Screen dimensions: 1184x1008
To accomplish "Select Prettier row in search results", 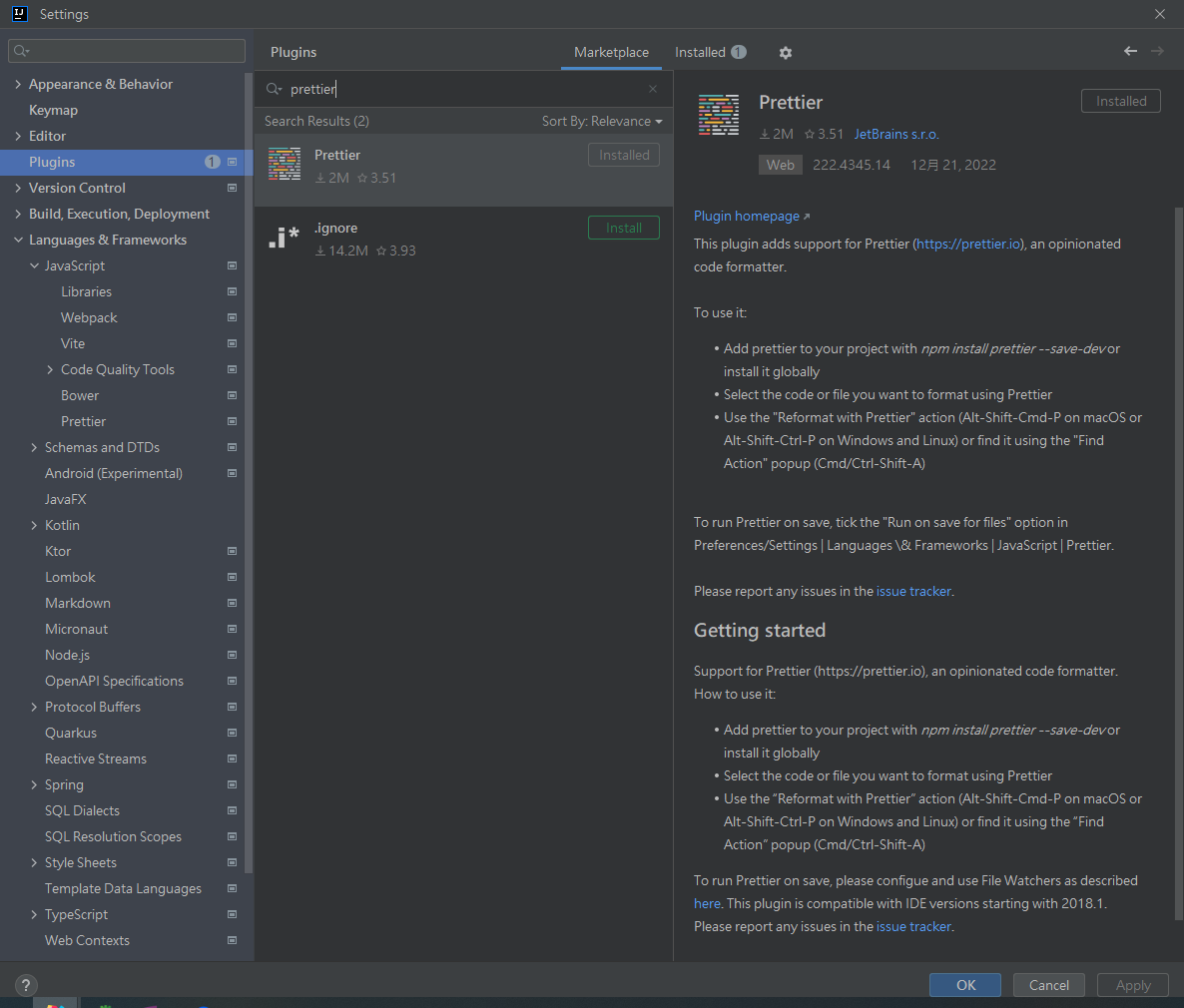I will click(x=463, y=171).
